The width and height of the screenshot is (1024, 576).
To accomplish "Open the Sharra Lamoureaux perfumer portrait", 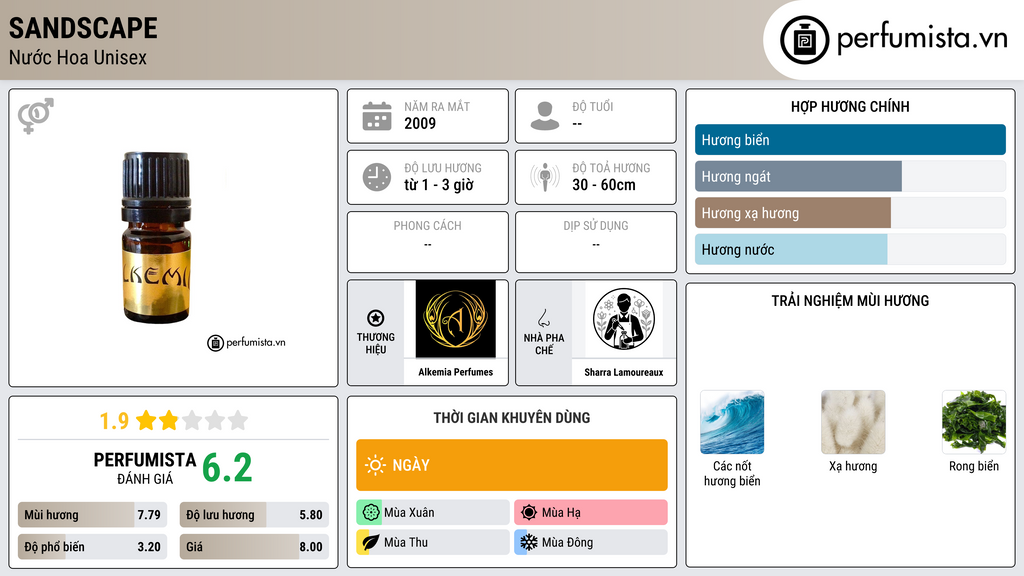I will pyautogui.click(x=624, y=319).
